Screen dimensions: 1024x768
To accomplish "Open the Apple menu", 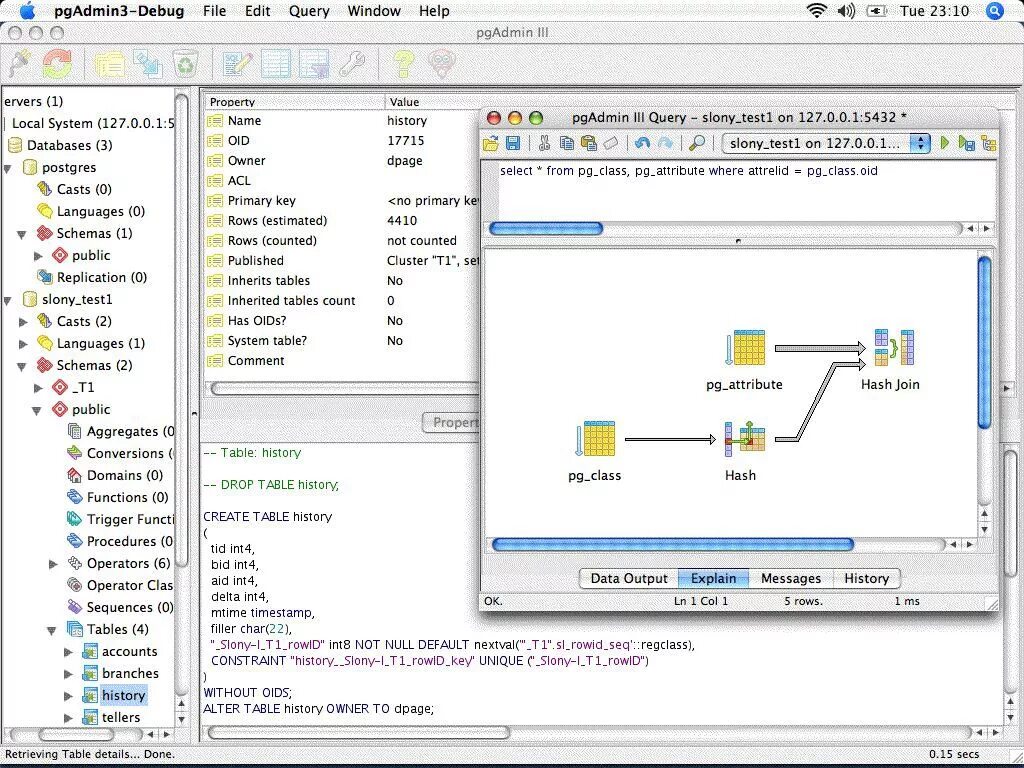I will tap(28, 10).
